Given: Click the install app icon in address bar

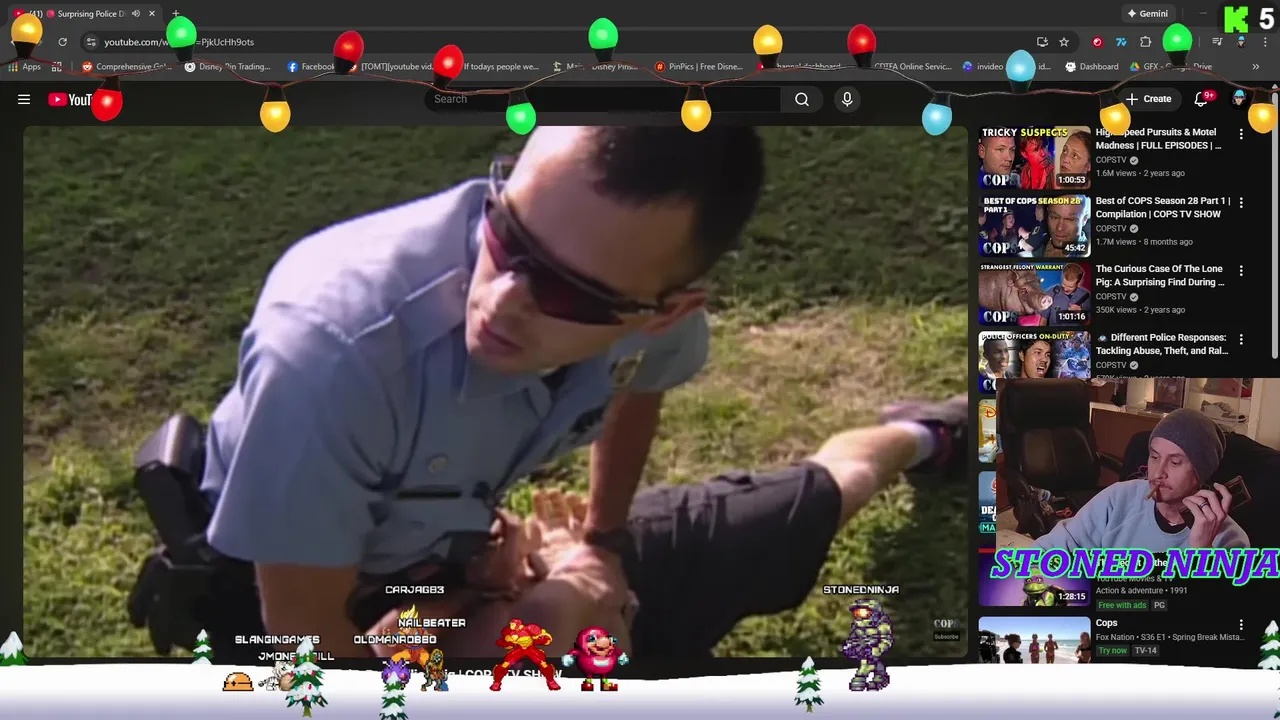Looking at the screenshot, I should [1042, 42].
